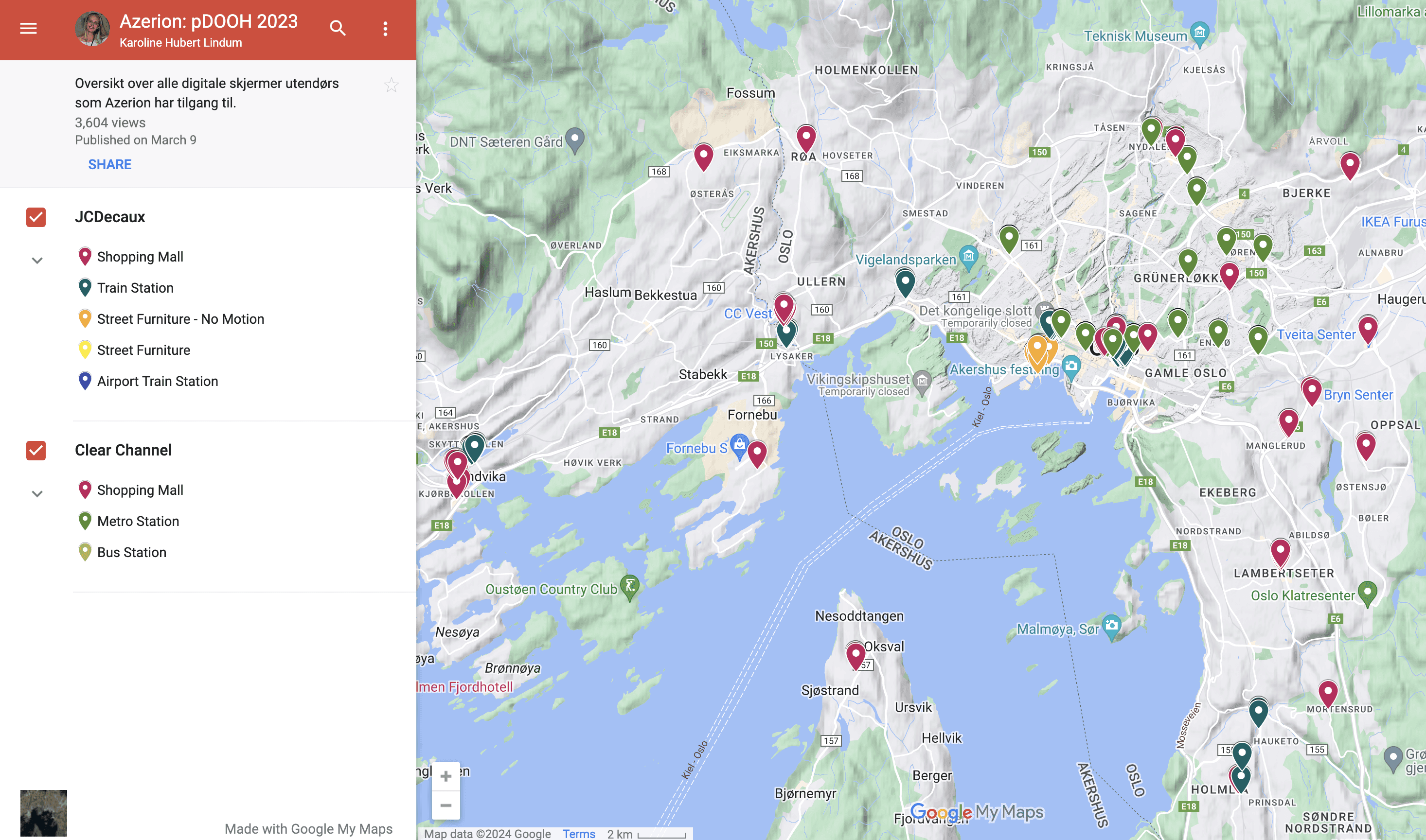Screen dimensions: 1426x840
Task: Select Train Station legend item
Action: [135, 288]
